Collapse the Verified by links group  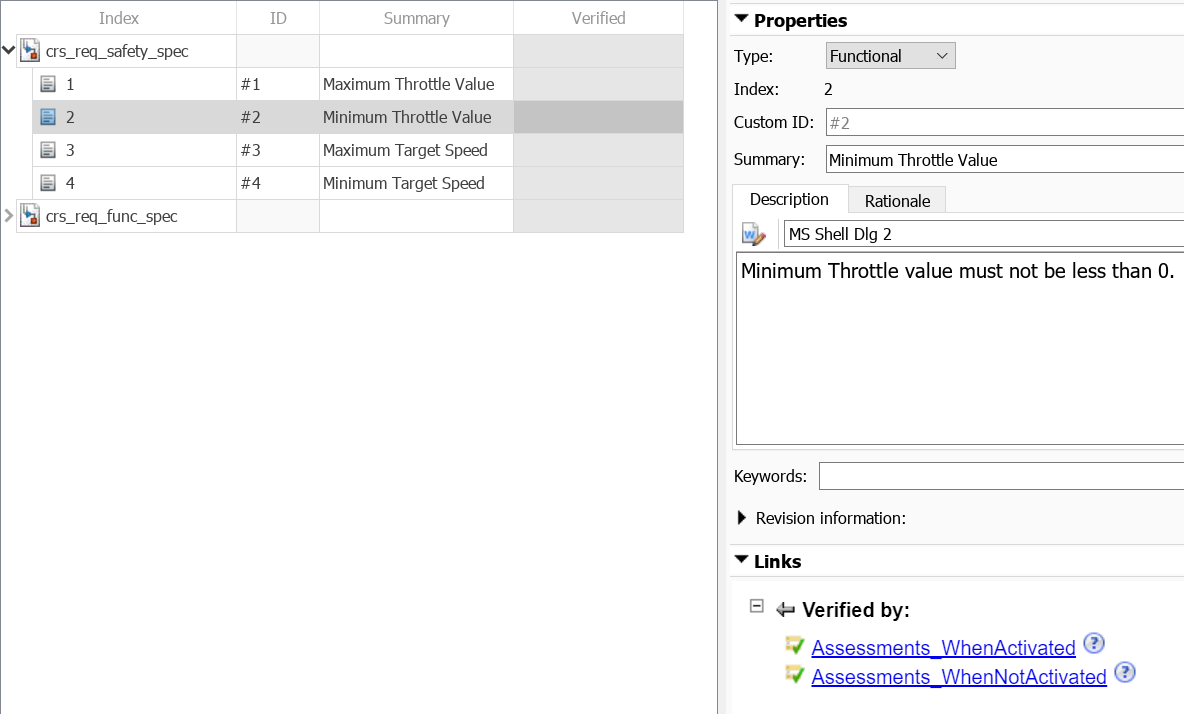point(757,607)
